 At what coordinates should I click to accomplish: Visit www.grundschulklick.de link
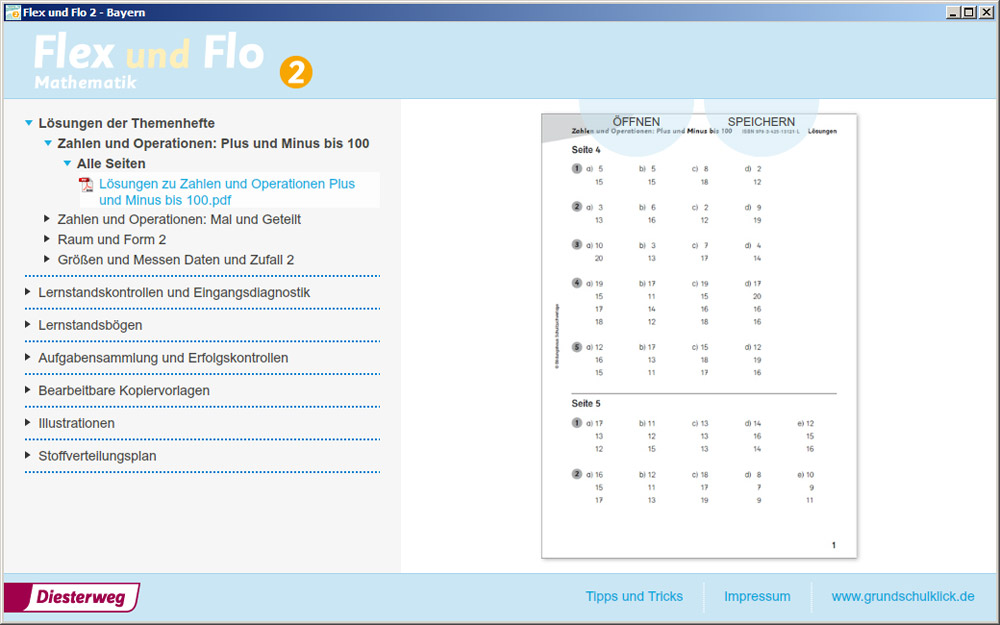[x=902, y=596]
